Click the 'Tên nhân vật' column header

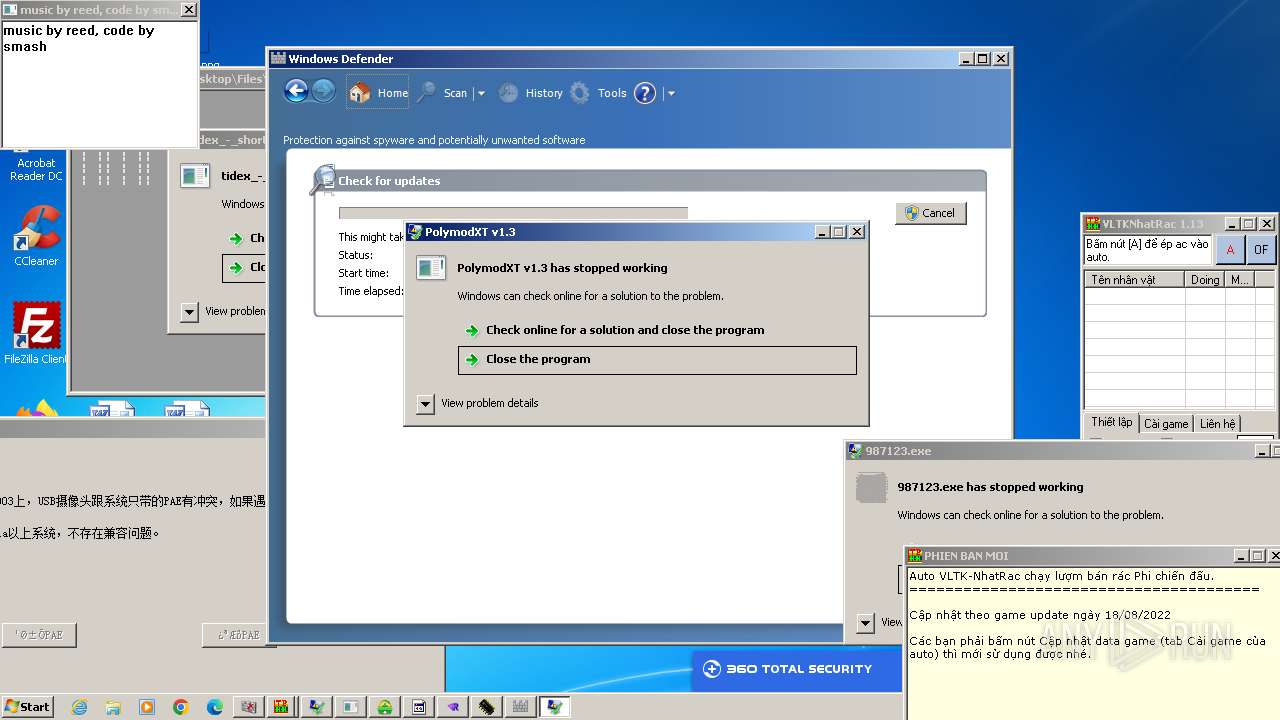tap(1135, 280)
